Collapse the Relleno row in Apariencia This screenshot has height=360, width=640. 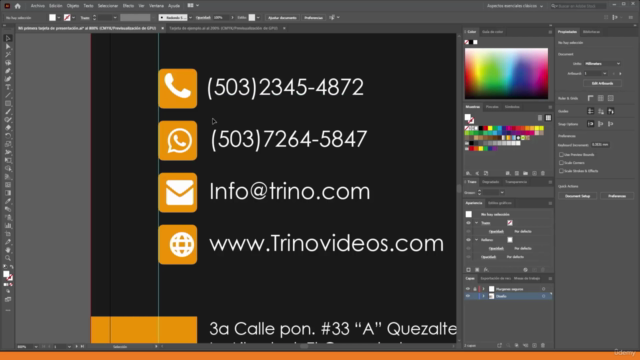(x=476, y=240)
